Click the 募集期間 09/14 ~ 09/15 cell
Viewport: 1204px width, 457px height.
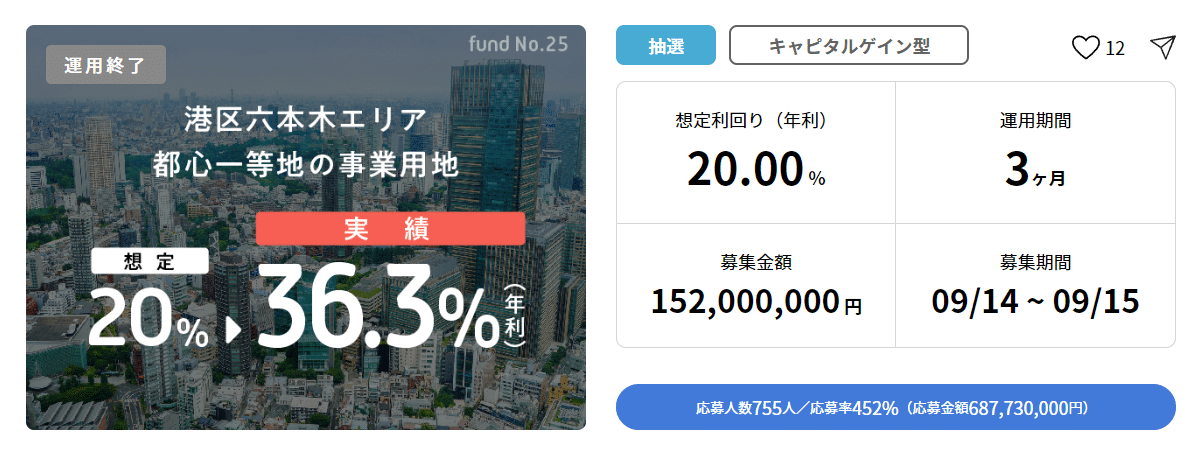coord(1036,285)
